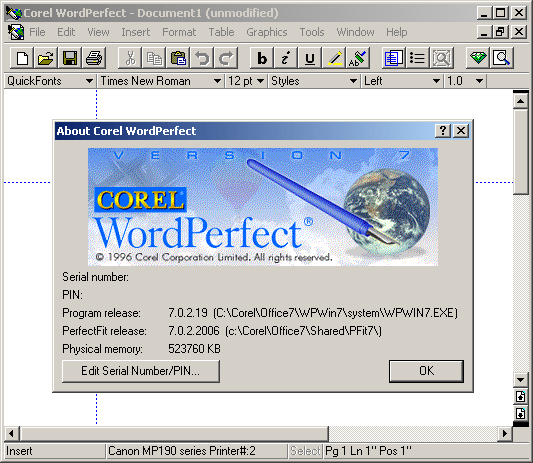533x463 pixels.
Task: Click application icon in title bar
Action: pos(14,13)
